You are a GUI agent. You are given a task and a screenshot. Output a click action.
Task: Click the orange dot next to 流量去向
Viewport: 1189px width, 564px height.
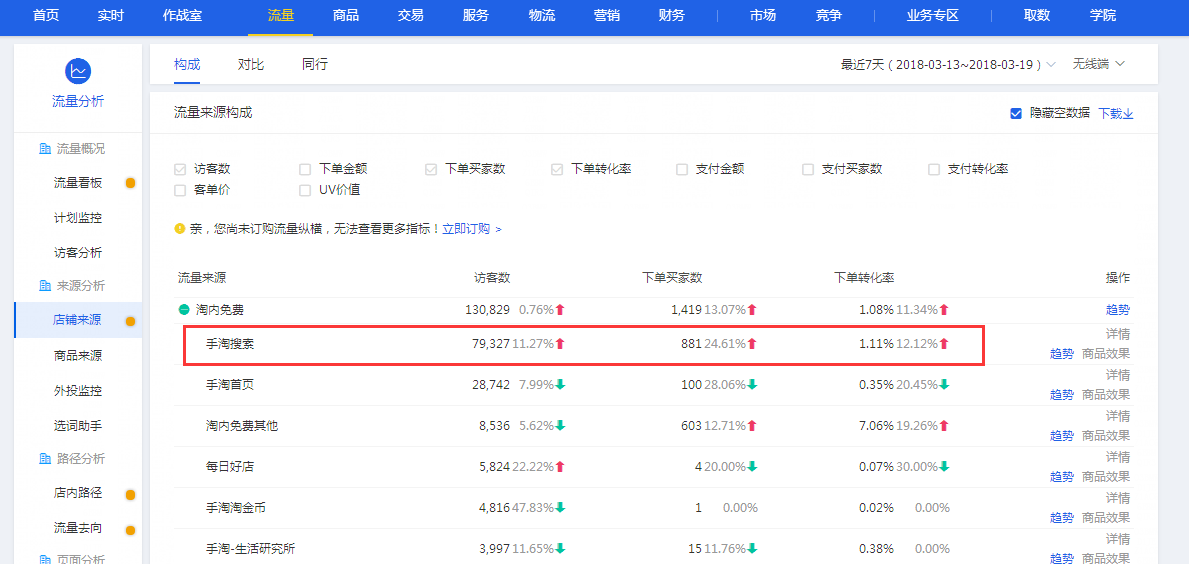tap(130, 529)
